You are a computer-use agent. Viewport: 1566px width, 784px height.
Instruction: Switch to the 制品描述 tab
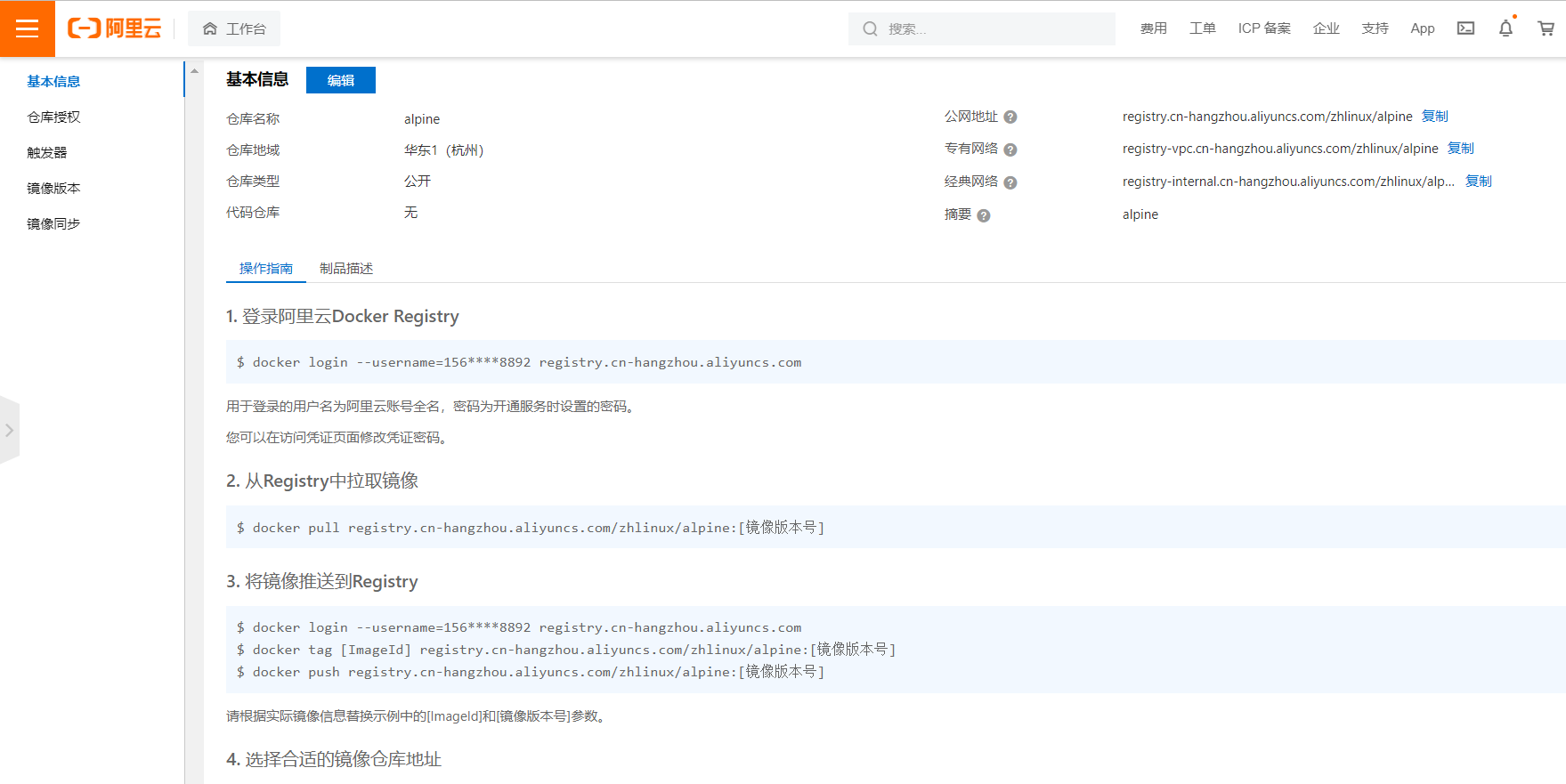click(x=346, y=268)
